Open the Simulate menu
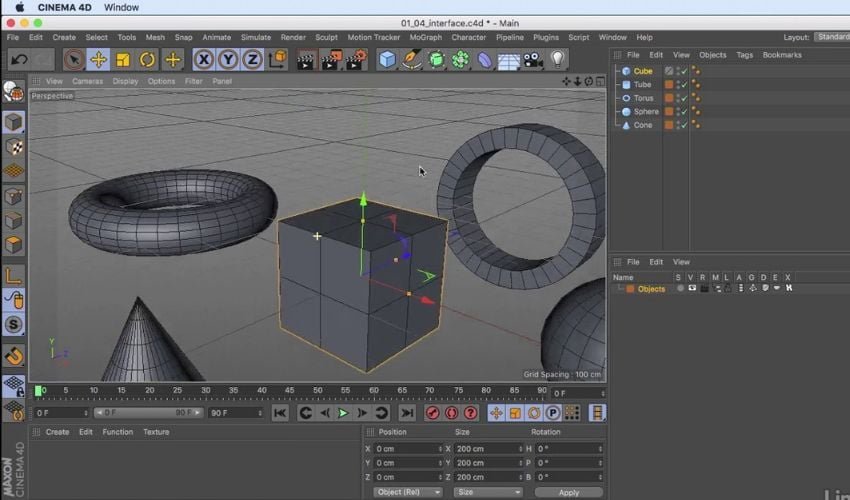The width and height of the screenshot is (850, 500). coord(256,37)
